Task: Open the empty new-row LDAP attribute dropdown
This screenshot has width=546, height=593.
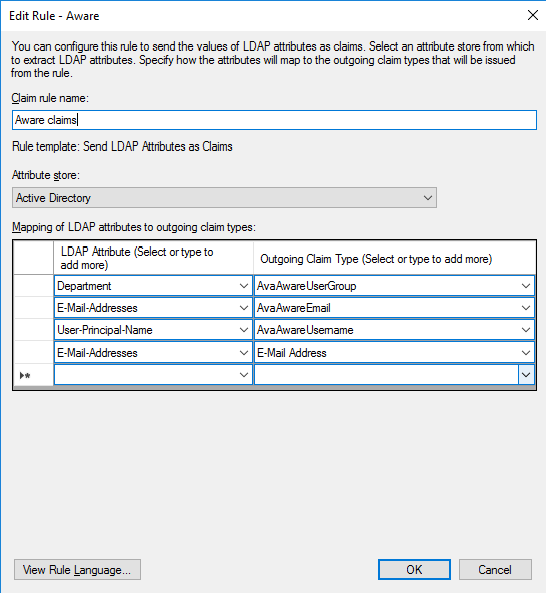Action: click(x=244, y=375)
